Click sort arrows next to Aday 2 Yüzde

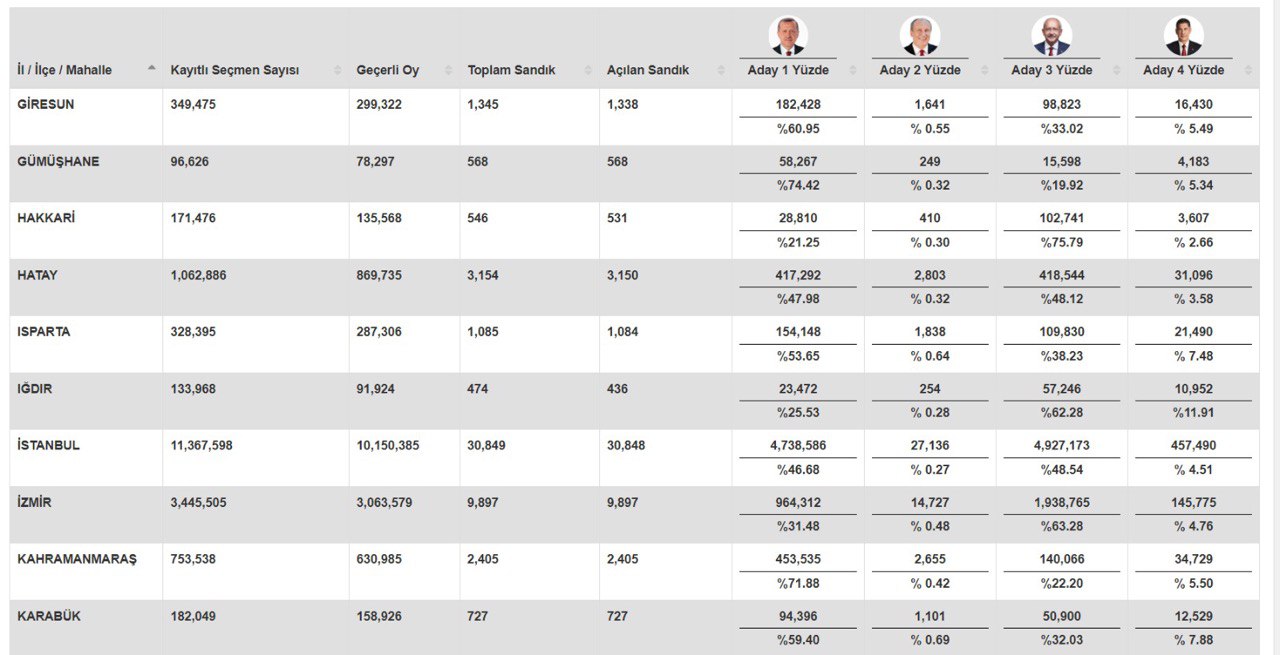point(985,70)
